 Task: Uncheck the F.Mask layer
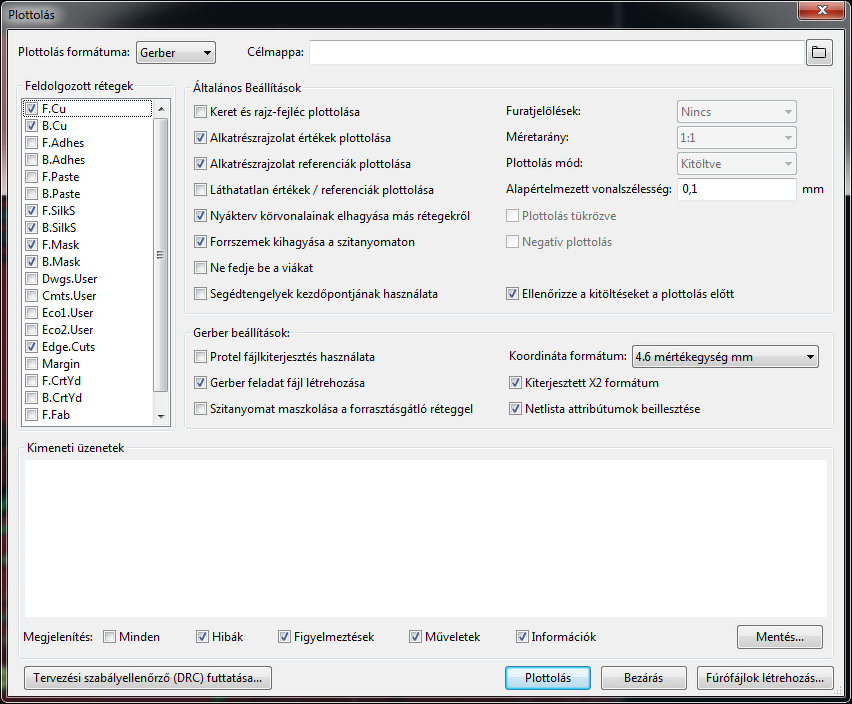point(32,244)
